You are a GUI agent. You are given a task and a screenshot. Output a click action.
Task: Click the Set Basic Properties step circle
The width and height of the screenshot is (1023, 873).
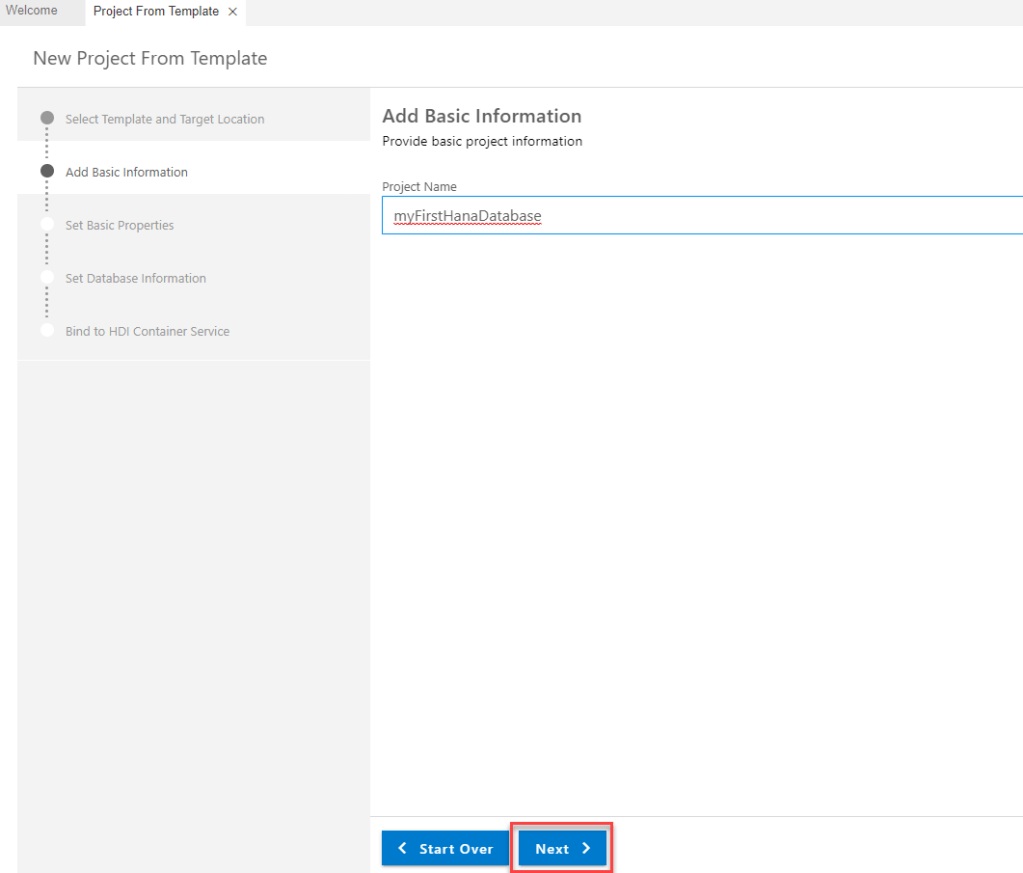pos(47,224)
